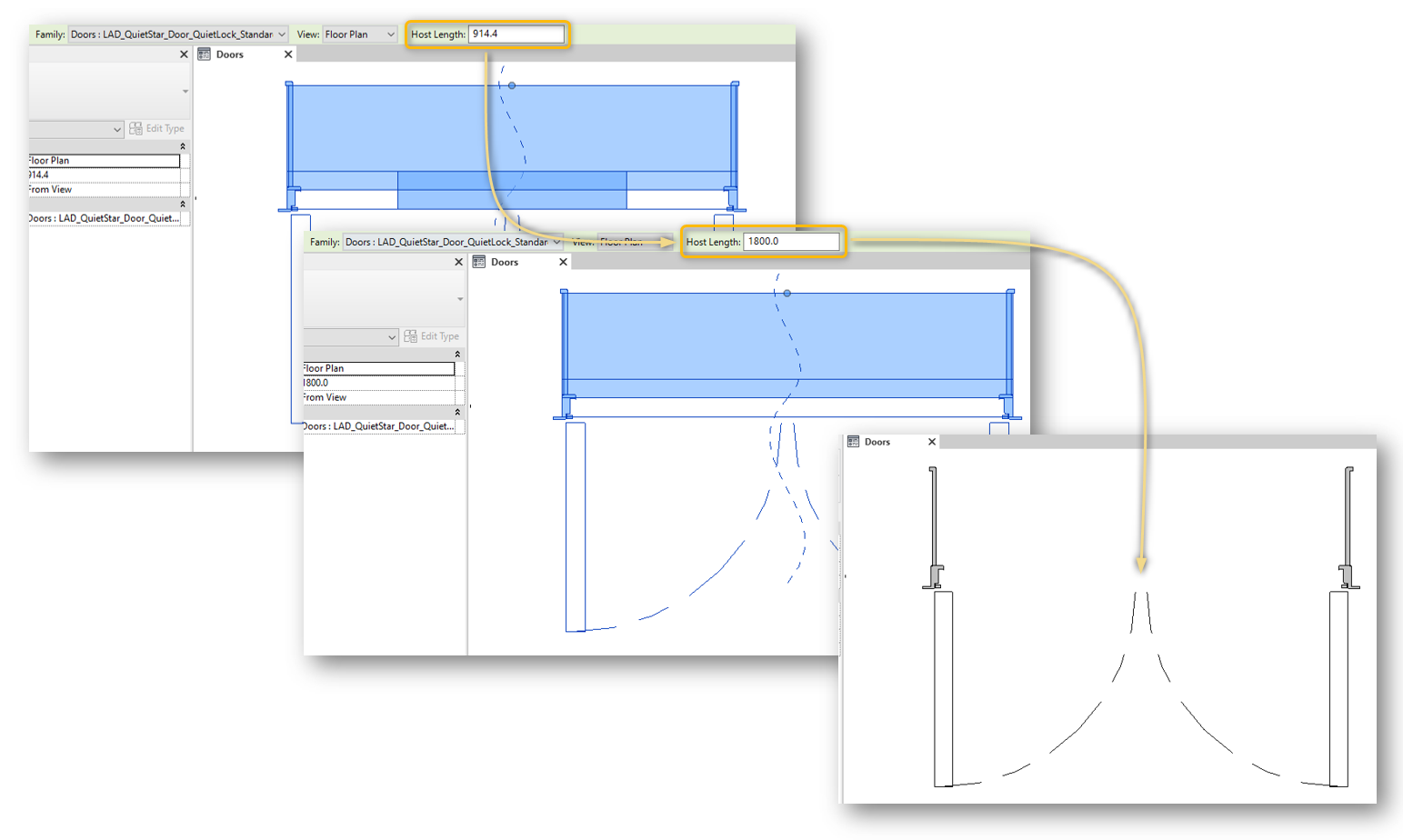The height and width of the screenshot is (840, 1403).
Task: Click the Doors icon on the front preview tab
Action: (855, 443)
